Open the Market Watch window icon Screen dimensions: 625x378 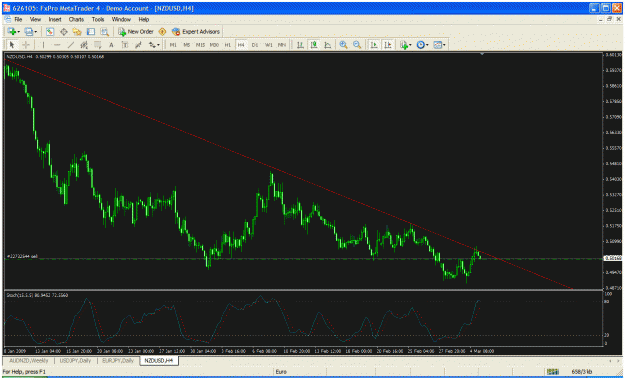[50, 32]
